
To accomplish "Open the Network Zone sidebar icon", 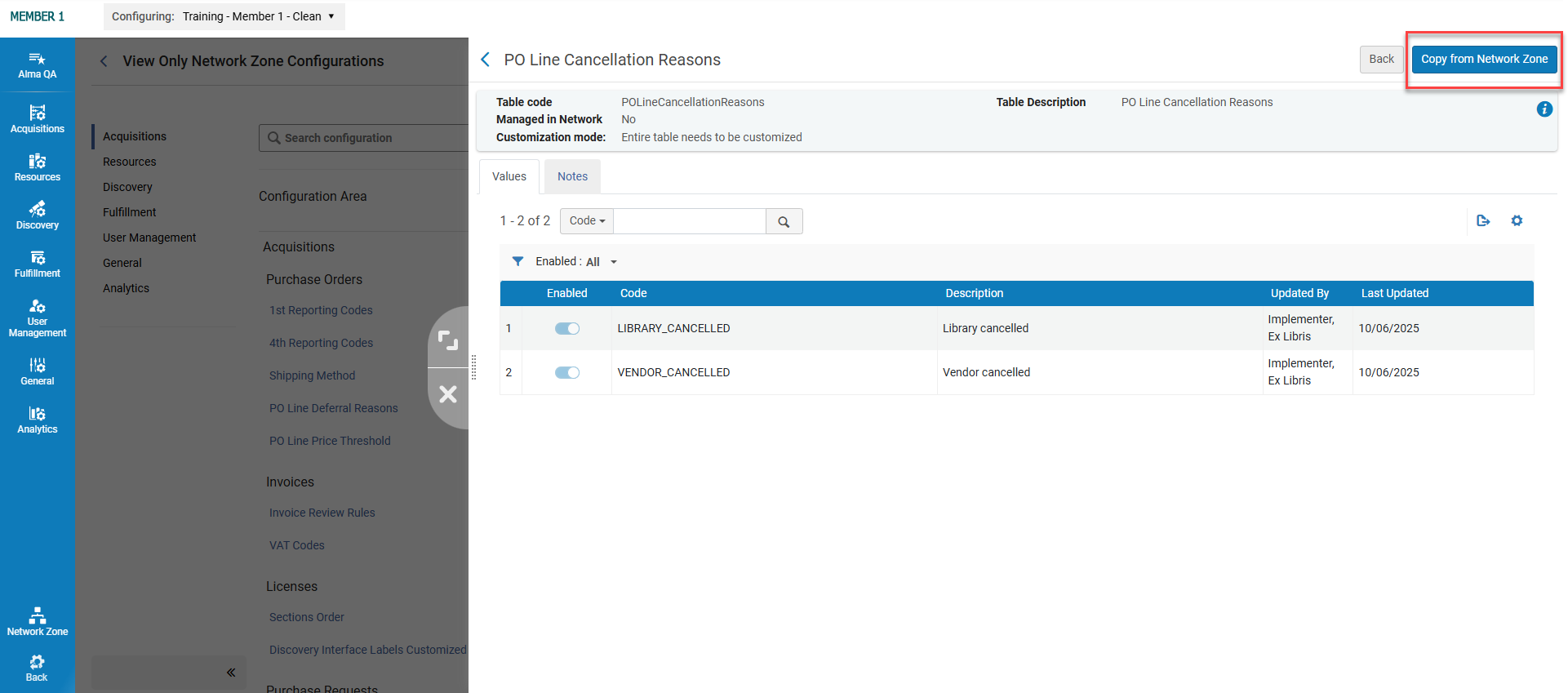I will tap(38, 622).
